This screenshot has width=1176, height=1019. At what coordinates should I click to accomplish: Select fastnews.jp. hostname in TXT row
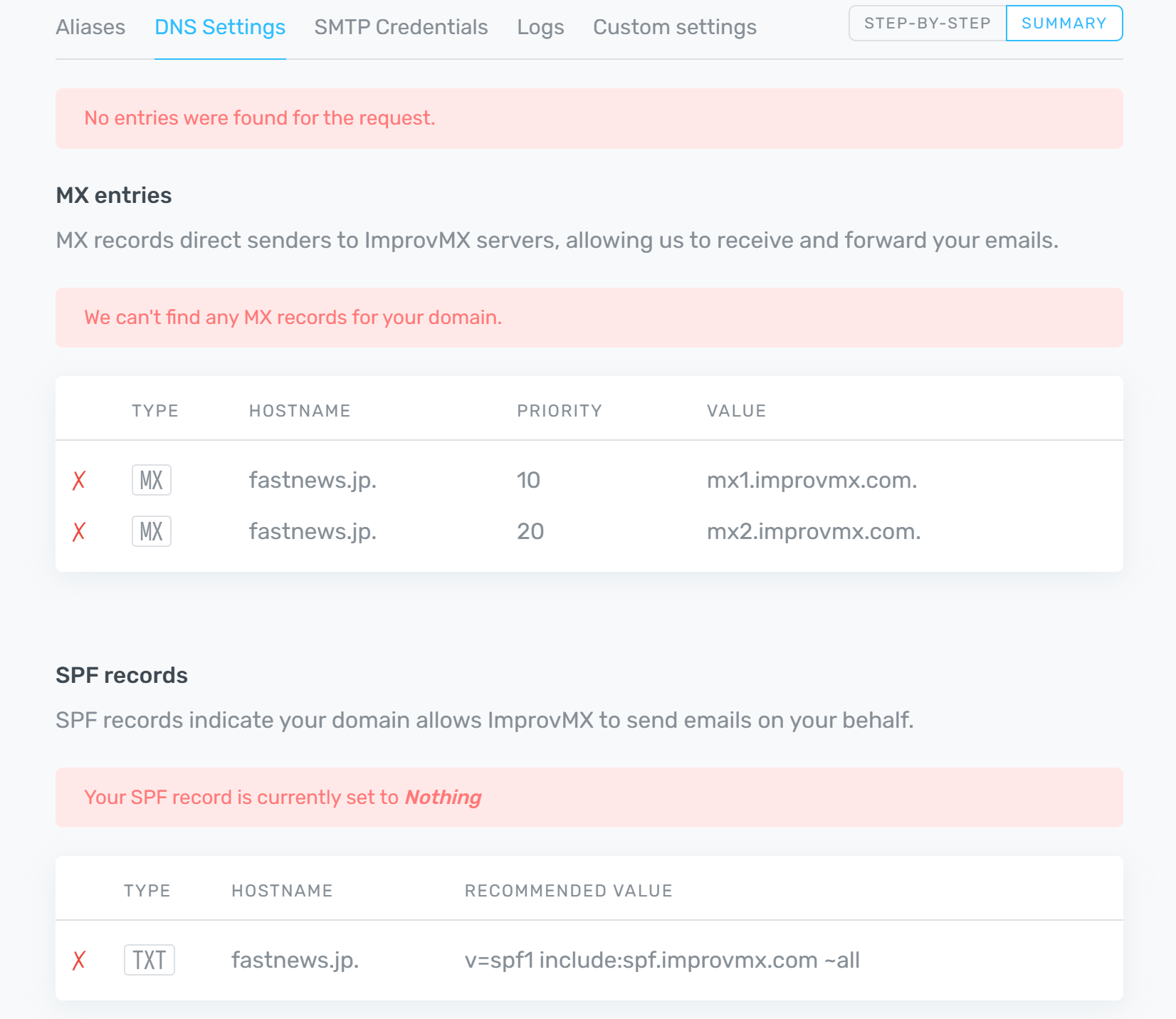tap(295, 961)
